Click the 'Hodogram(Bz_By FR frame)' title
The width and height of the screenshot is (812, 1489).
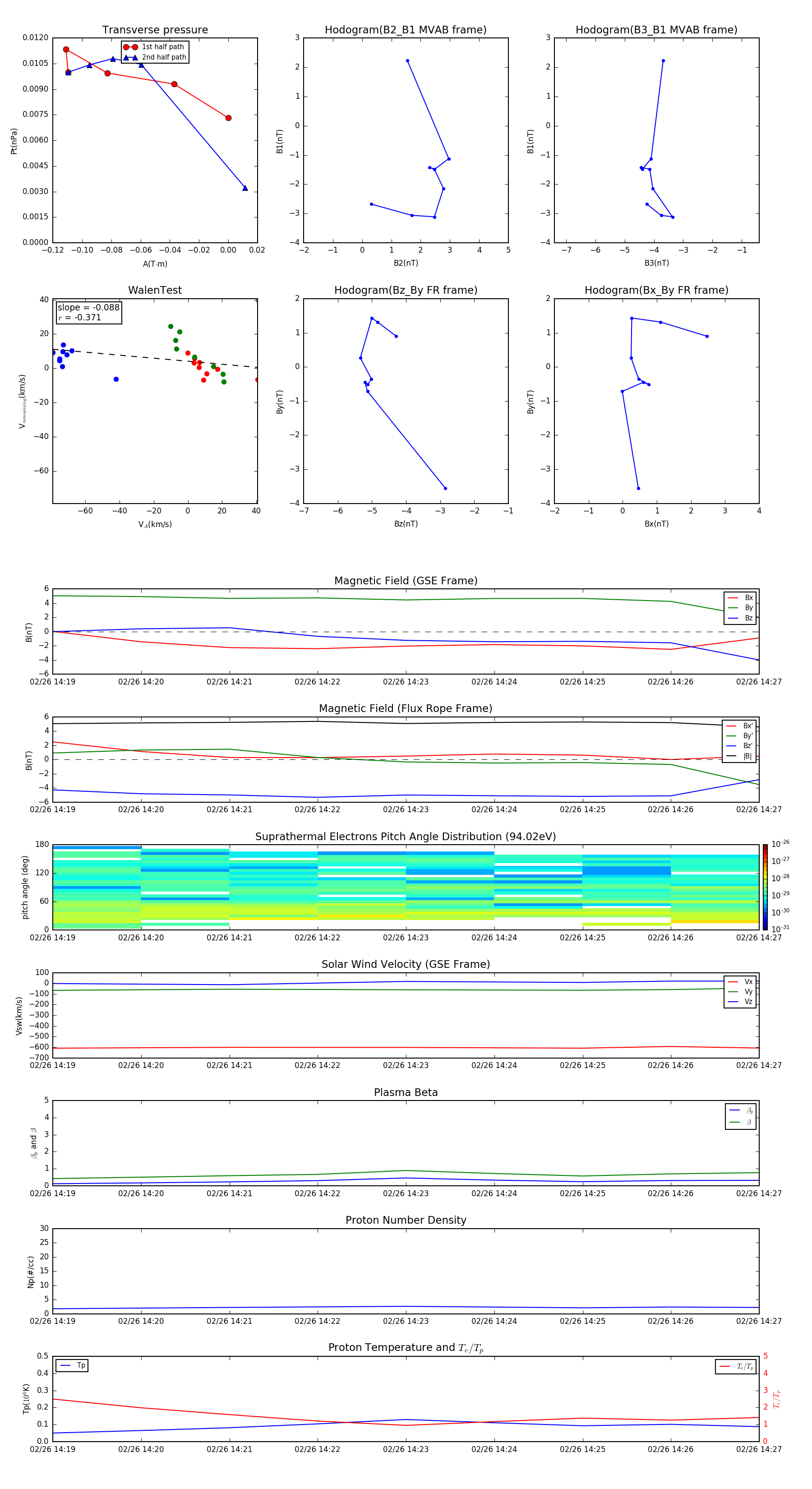click(406, 290)
